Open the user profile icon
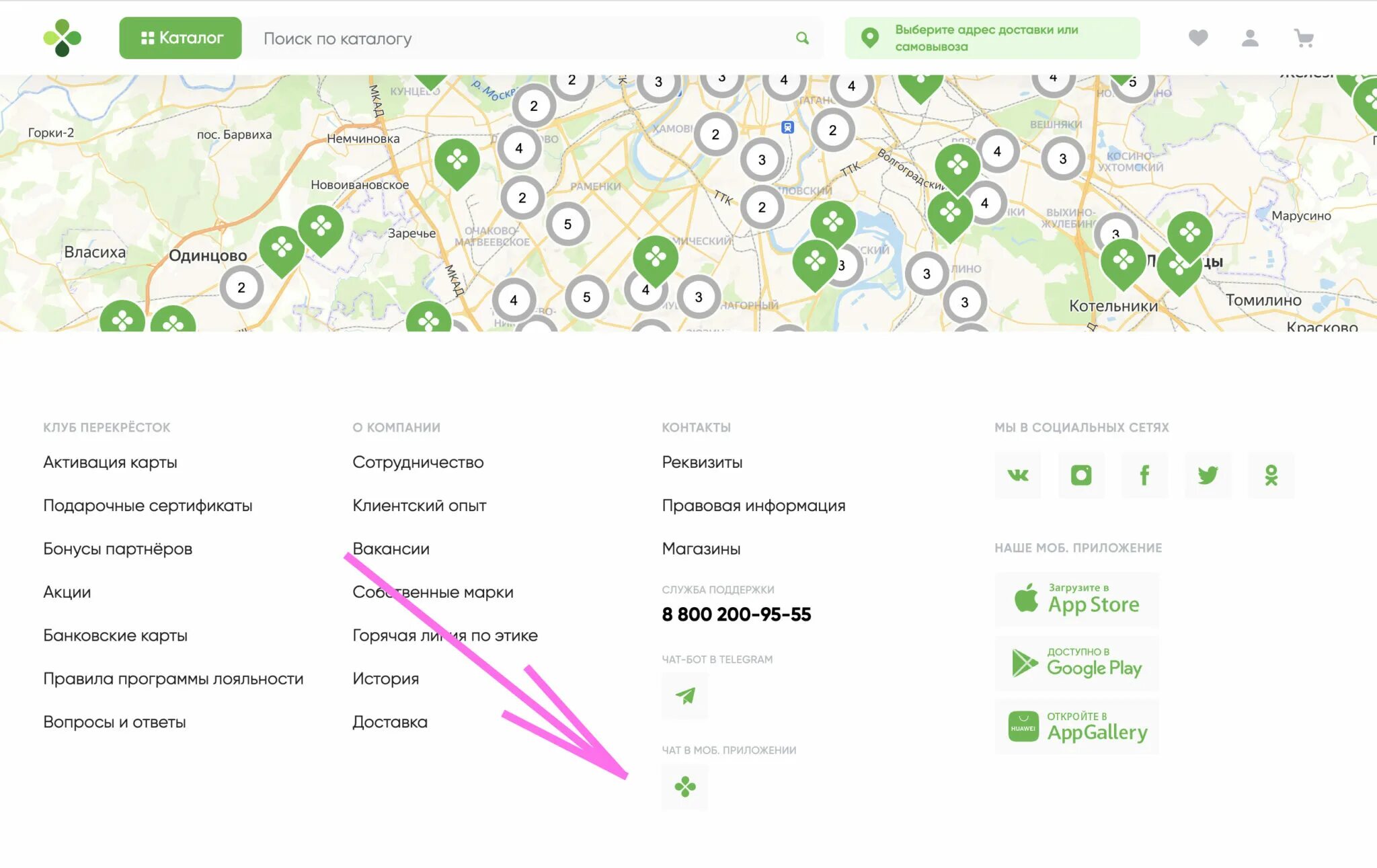The image size is (1377, 868). [1249, 38]
